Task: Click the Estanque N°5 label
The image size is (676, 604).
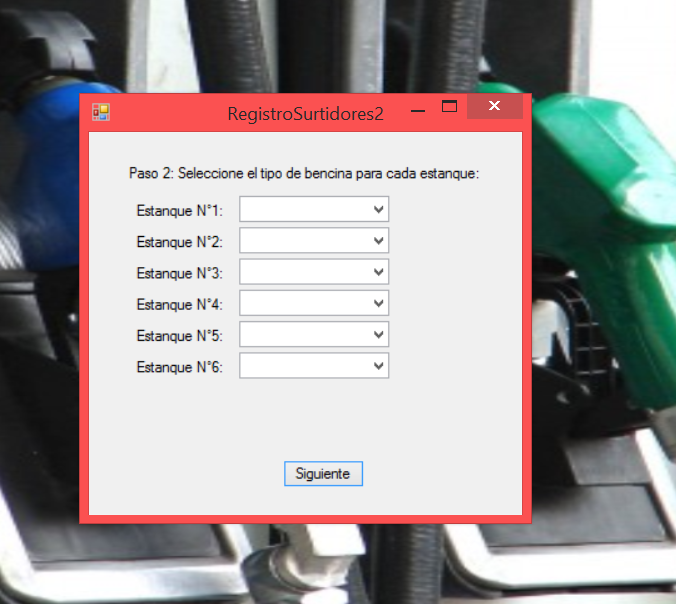Action: [179, 335]
